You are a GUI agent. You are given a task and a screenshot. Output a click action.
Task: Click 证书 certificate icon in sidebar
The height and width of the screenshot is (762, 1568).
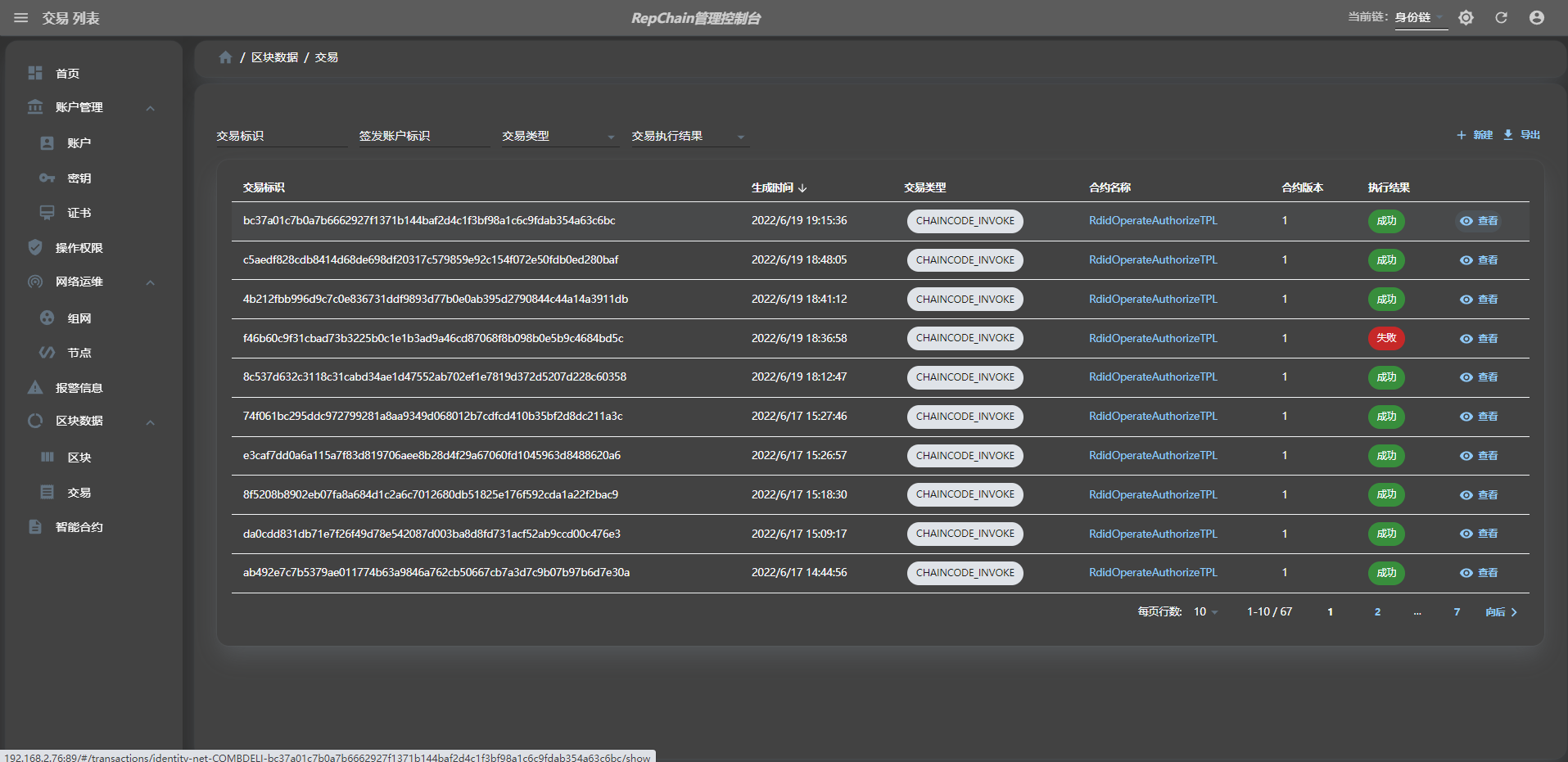pyautogui.click(x=47, y=213)
